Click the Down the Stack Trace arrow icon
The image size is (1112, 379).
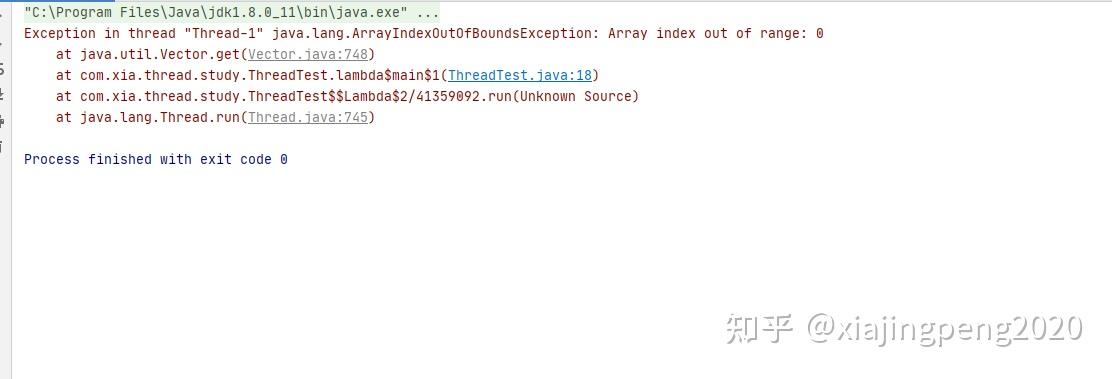pyautogui.click(x=3, y=40)
